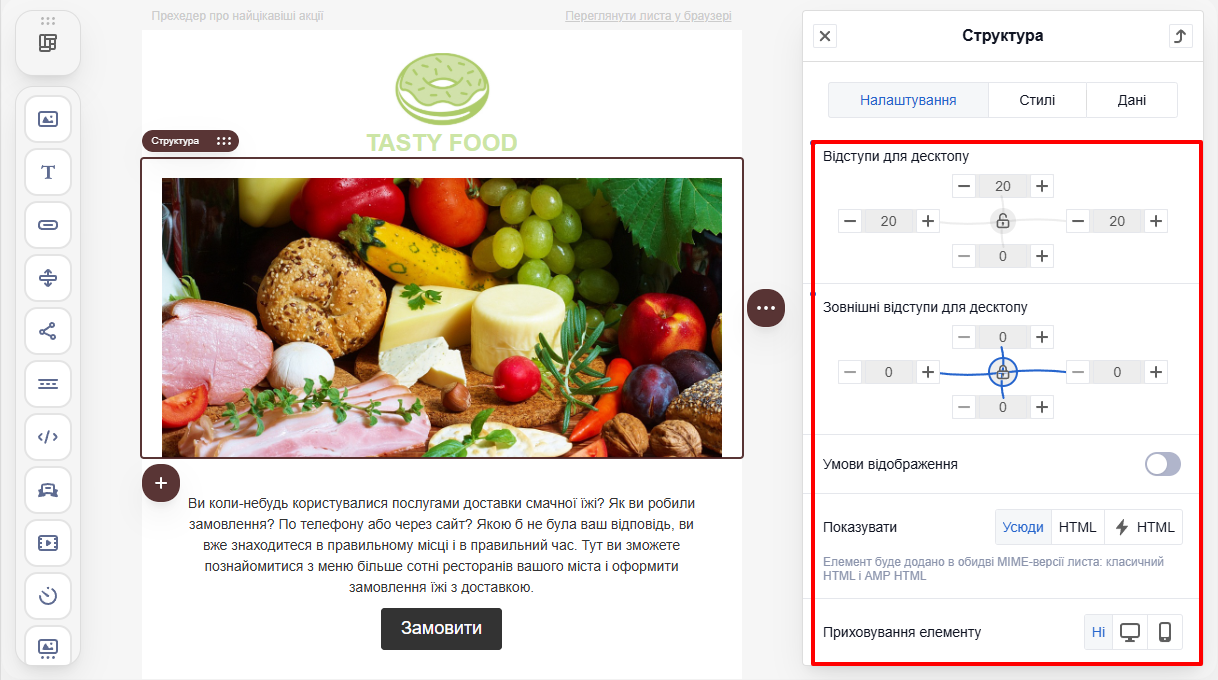Switch to the Дані tab

1132,100
